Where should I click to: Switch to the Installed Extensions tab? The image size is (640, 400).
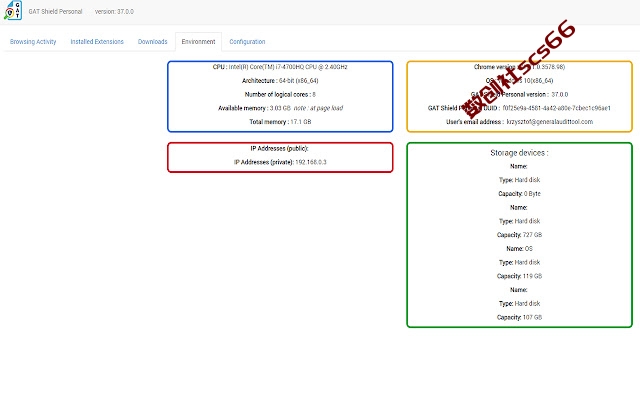97,42
